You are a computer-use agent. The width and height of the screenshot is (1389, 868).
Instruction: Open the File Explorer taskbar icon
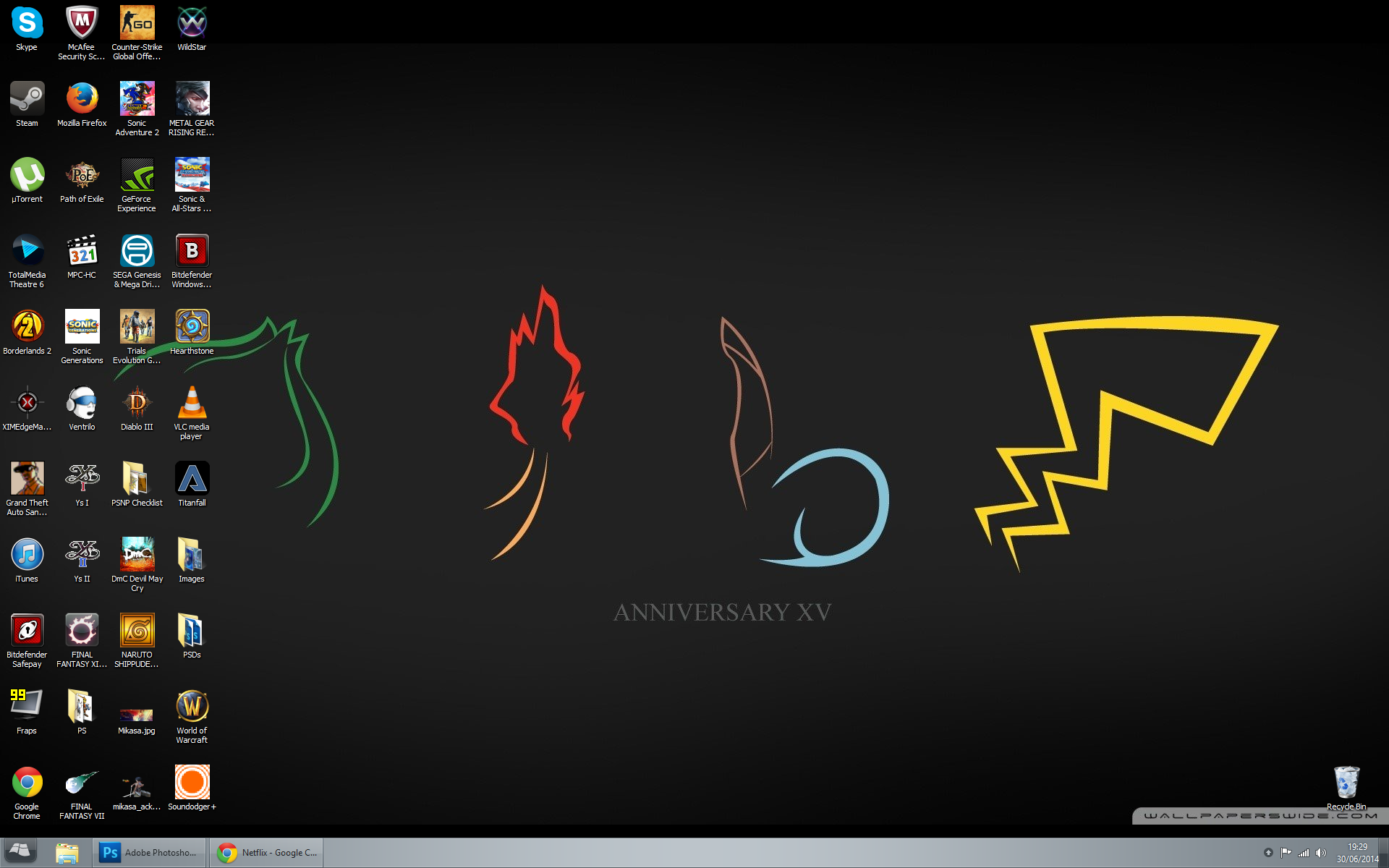coord(67,853)
